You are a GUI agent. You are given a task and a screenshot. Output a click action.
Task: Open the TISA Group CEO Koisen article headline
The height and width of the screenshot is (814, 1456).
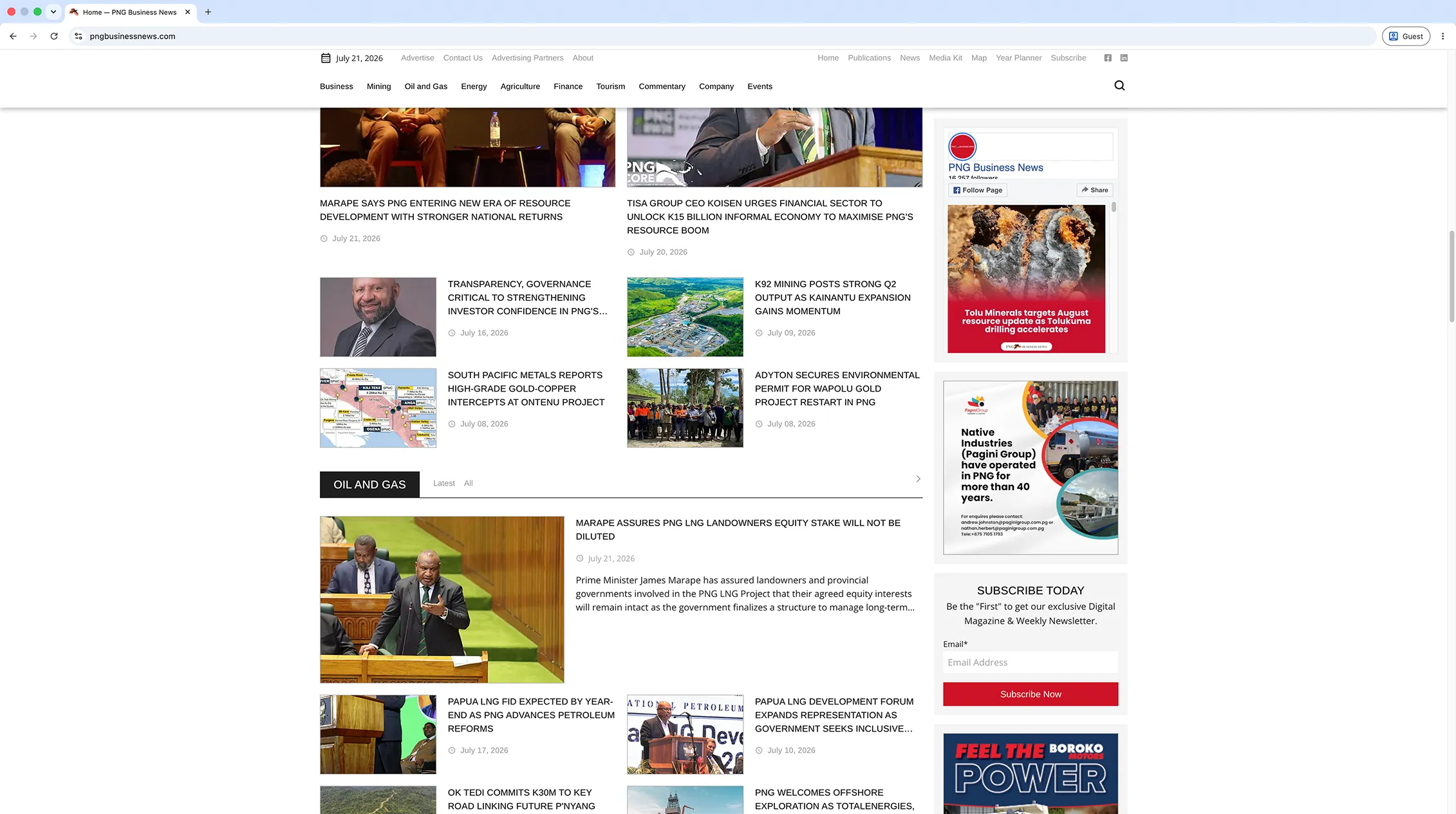click(770, 216)
